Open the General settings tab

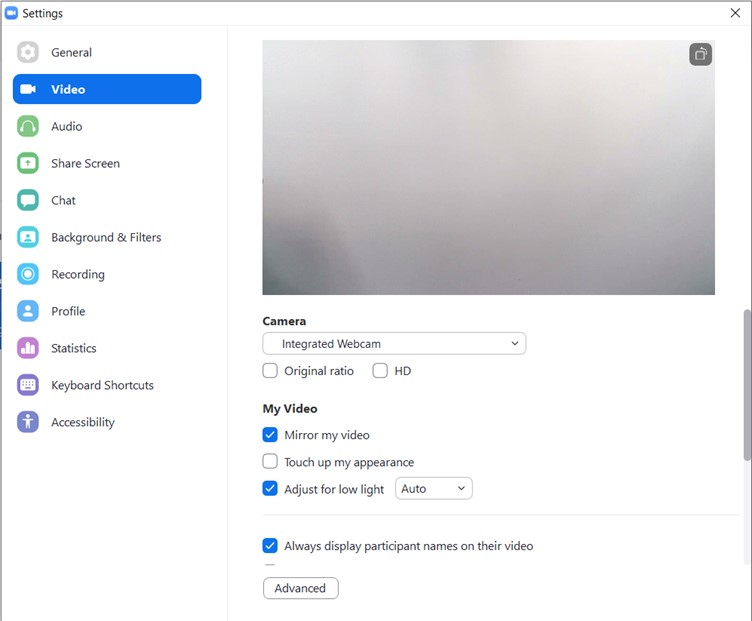[x=107, y=52]
